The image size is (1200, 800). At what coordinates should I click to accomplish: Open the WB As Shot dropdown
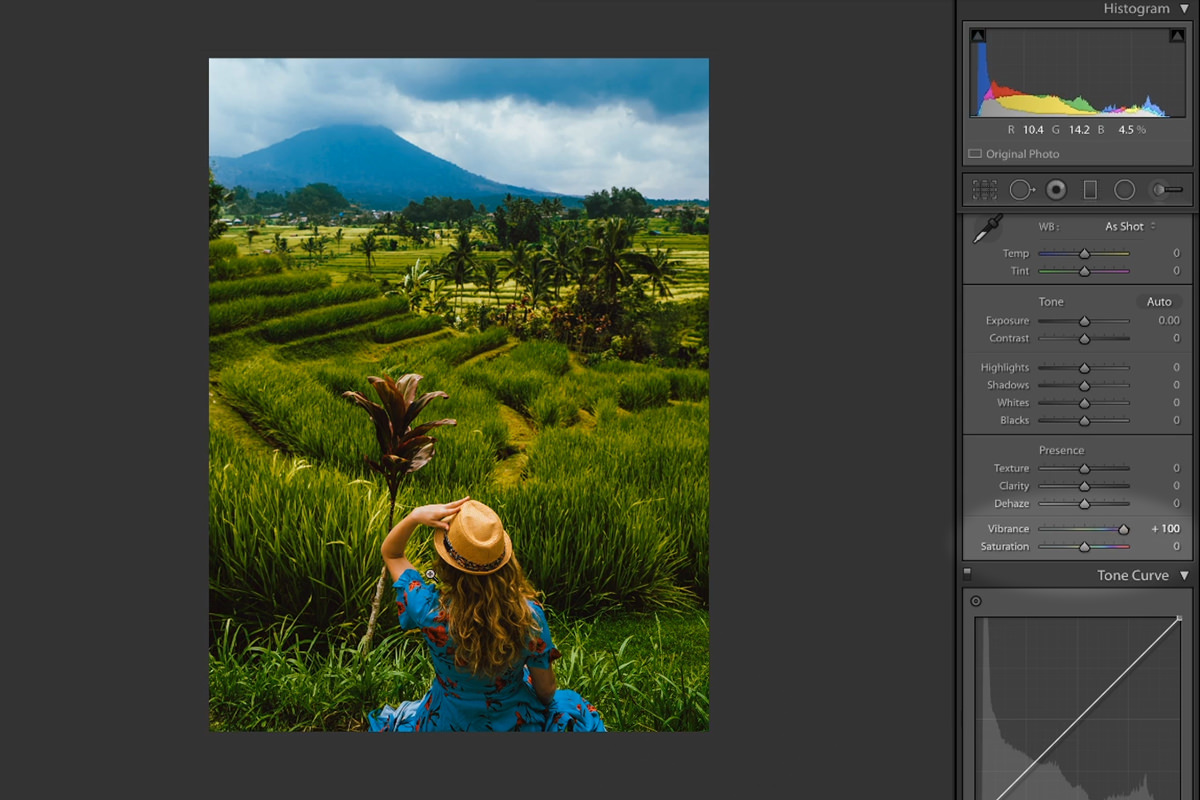coord(1130,227)
